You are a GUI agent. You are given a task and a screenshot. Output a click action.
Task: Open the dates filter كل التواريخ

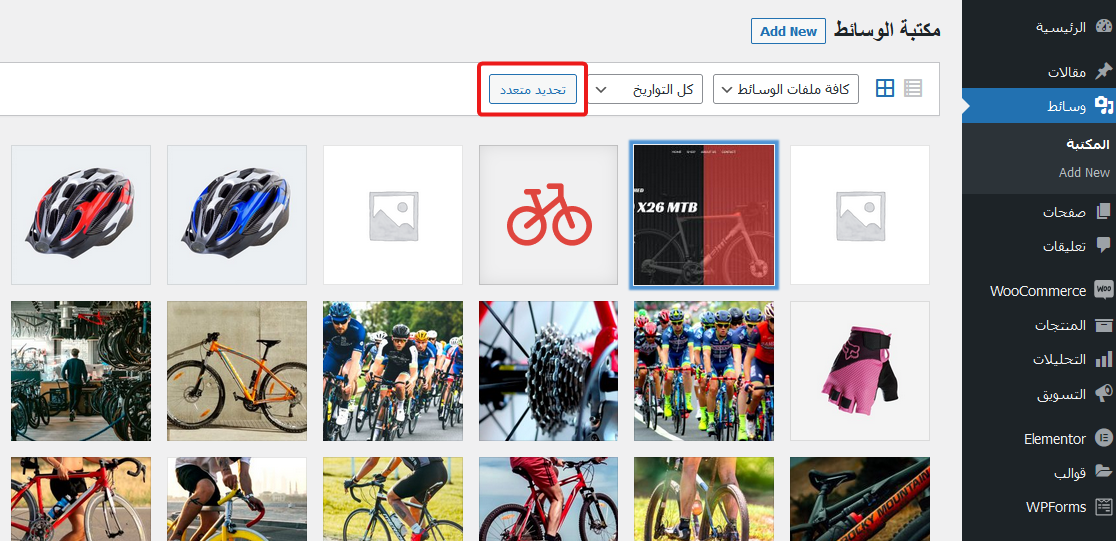(645, 89)
